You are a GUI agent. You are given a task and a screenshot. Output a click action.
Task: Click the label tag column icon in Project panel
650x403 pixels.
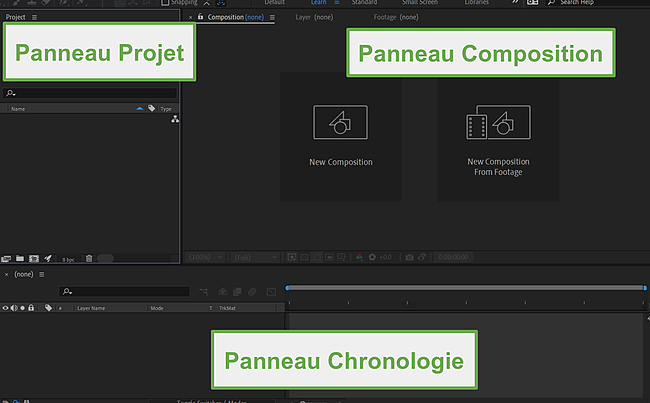[151, 108]
